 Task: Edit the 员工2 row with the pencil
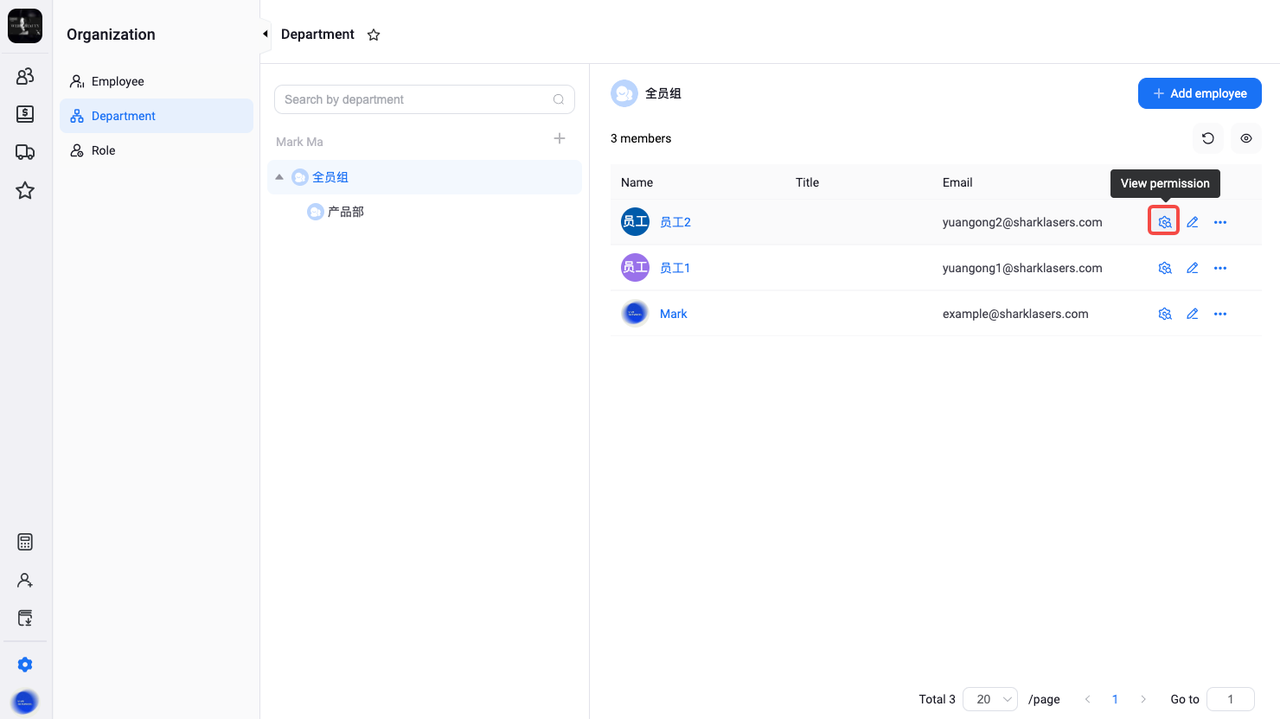(1192, 222)
